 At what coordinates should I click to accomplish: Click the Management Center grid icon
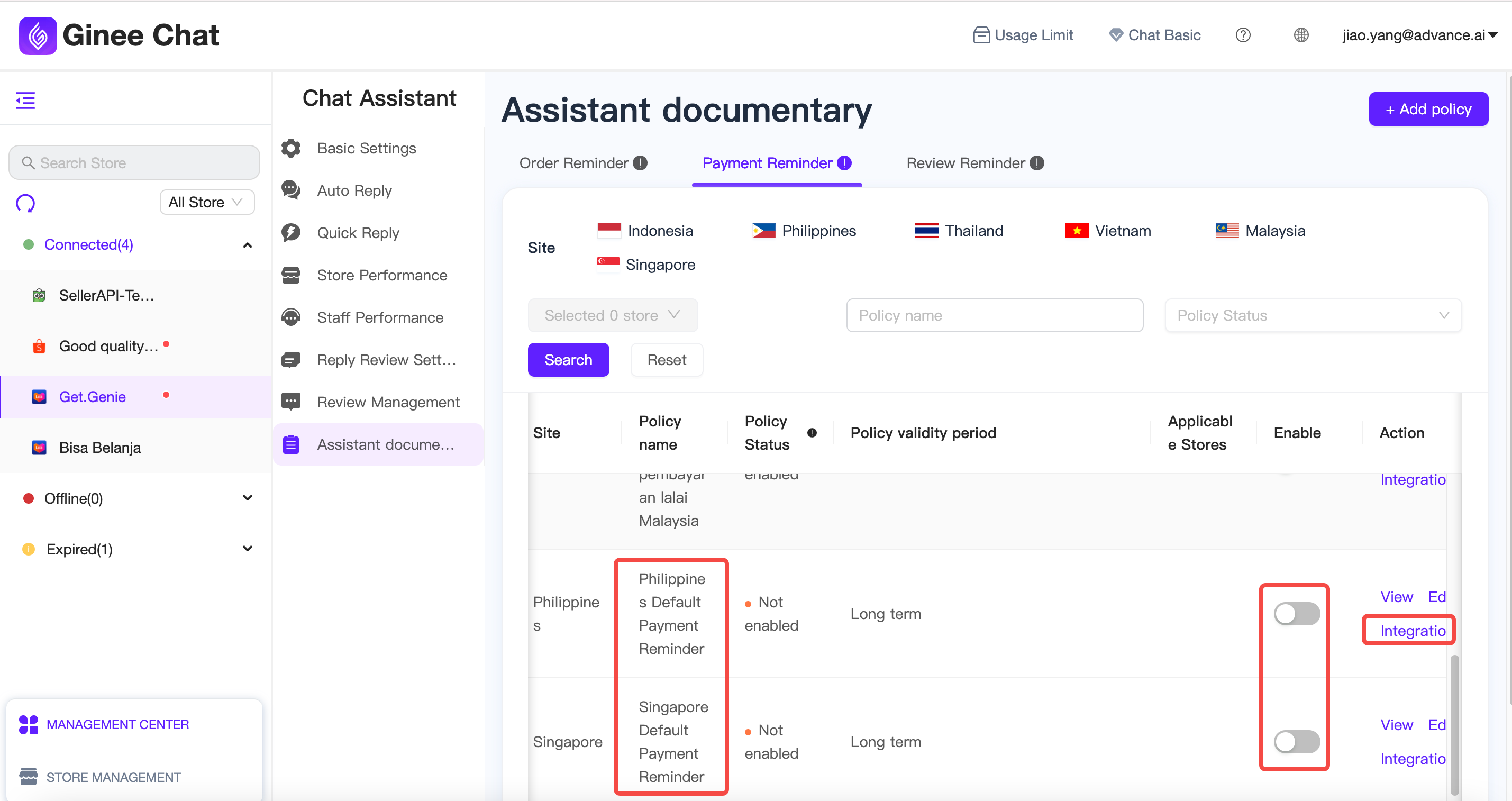click(28, 724)
